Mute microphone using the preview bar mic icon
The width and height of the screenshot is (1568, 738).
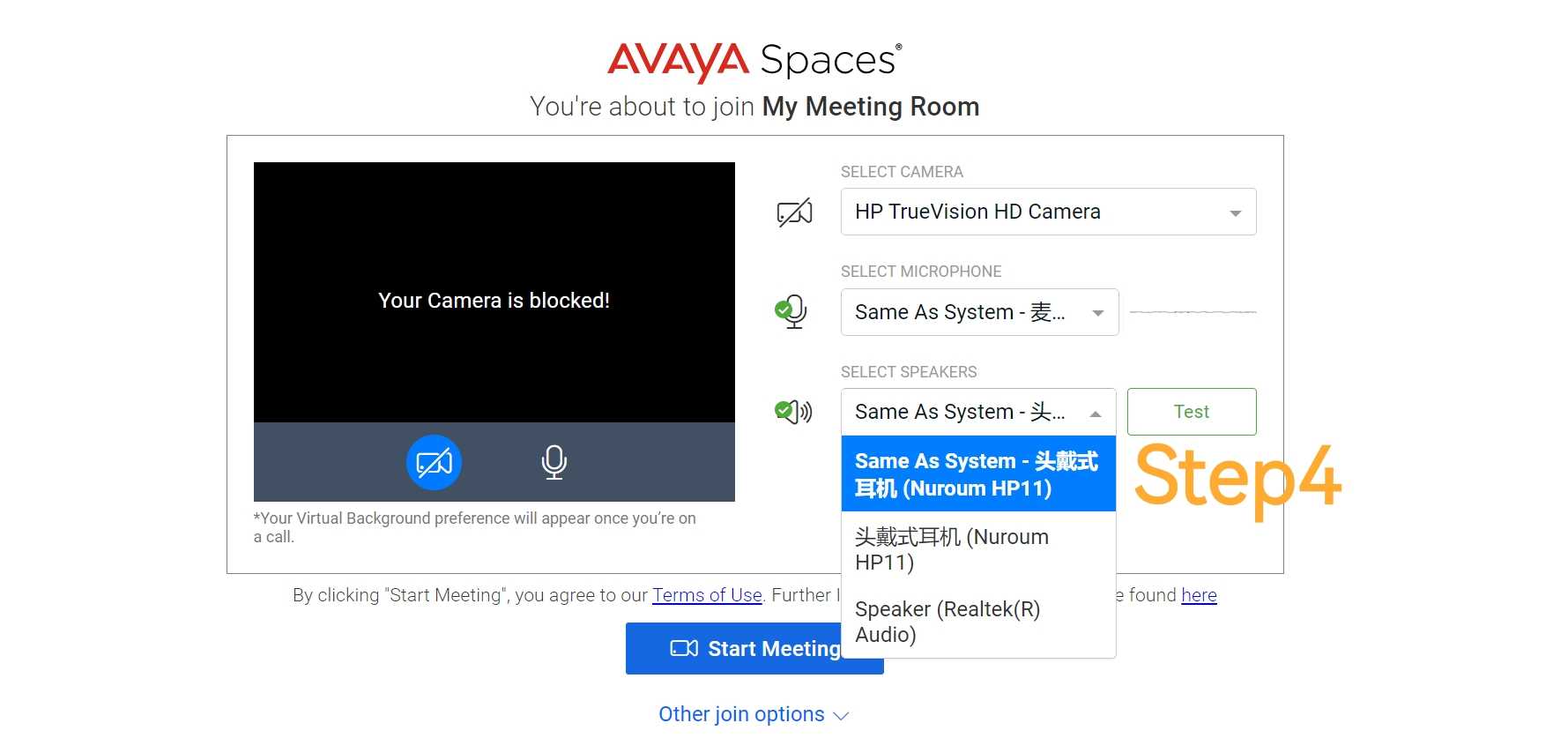[x=554, y=462]
